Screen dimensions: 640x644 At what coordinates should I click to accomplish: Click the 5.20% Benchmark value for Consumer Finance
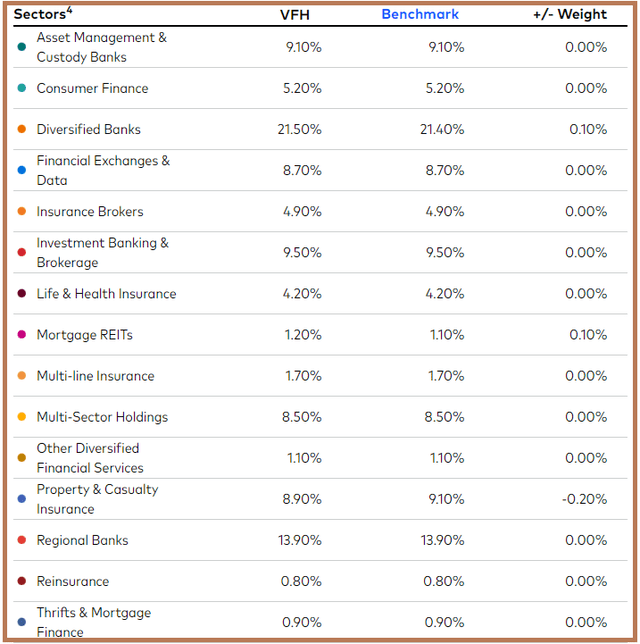click(445, 88)
